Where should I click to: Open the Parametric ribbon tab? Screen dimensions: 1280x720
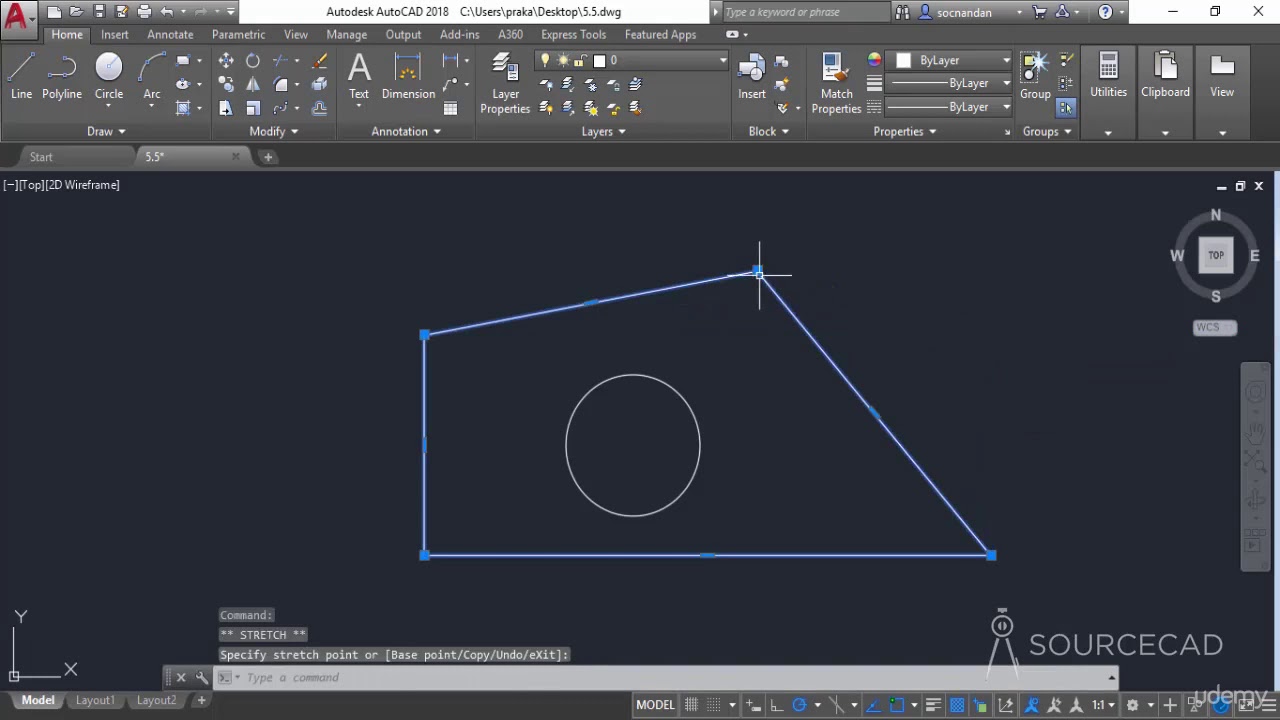[x=238, y=34]
